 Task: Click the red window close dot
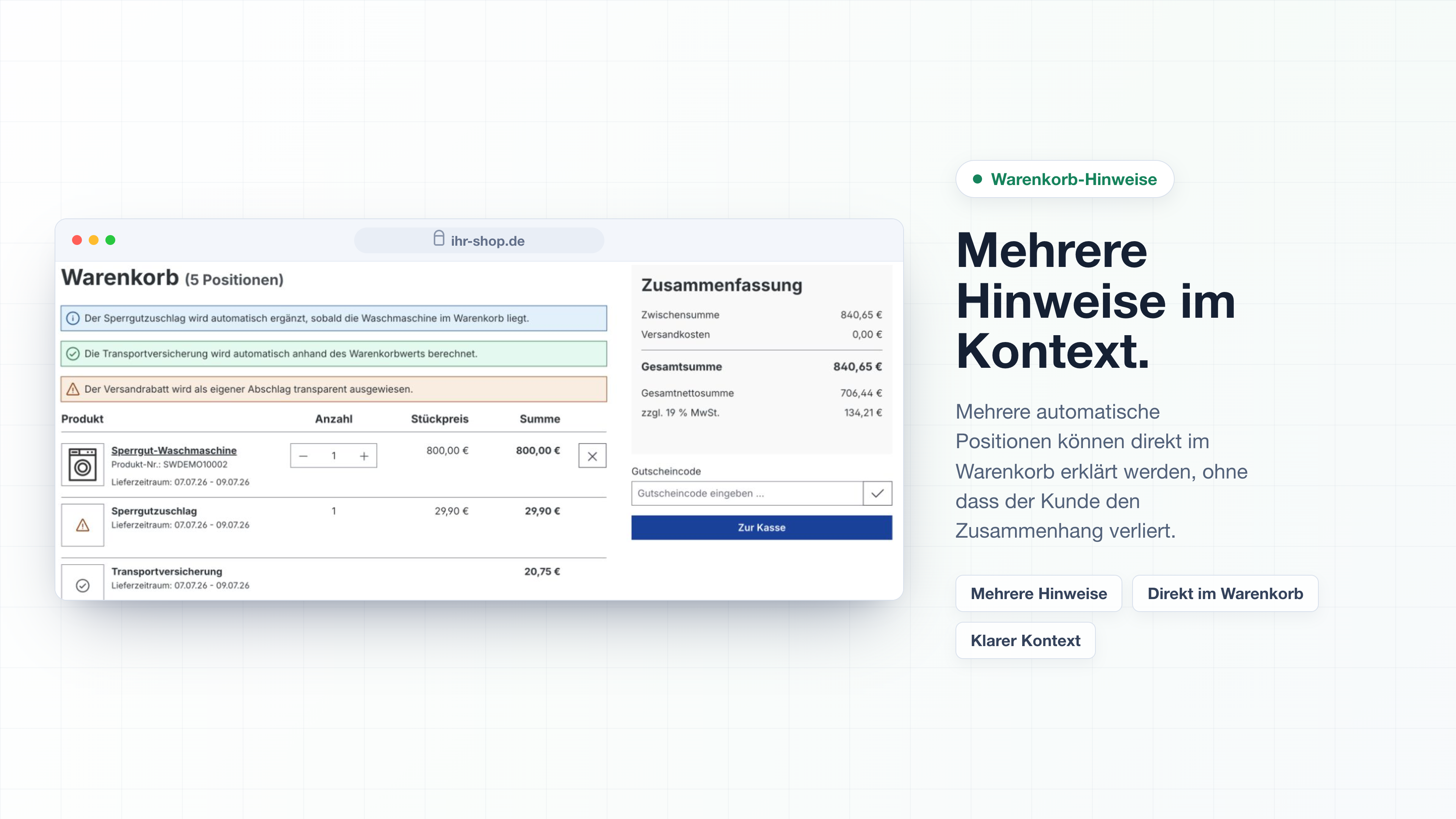point(77,240)
